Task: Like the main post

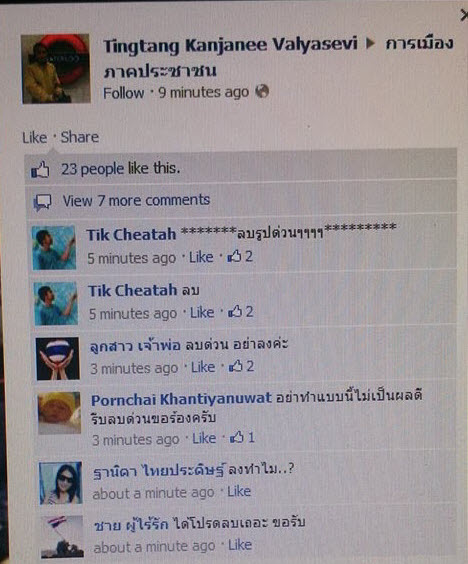Action: tap(35, 138)
